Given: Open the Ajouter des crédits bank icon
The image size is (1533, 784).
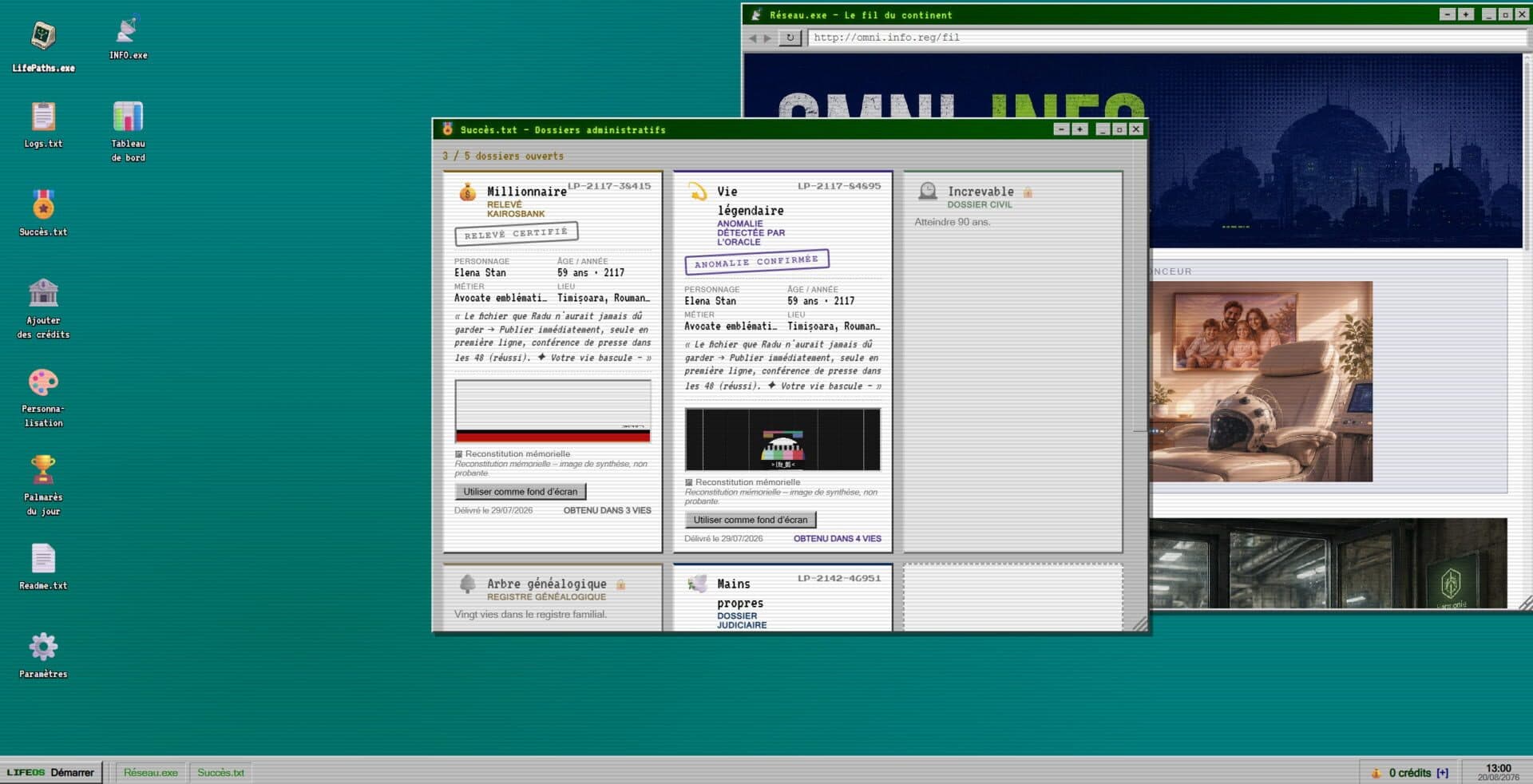Looking at the screenshot, I should click(43, 309).
